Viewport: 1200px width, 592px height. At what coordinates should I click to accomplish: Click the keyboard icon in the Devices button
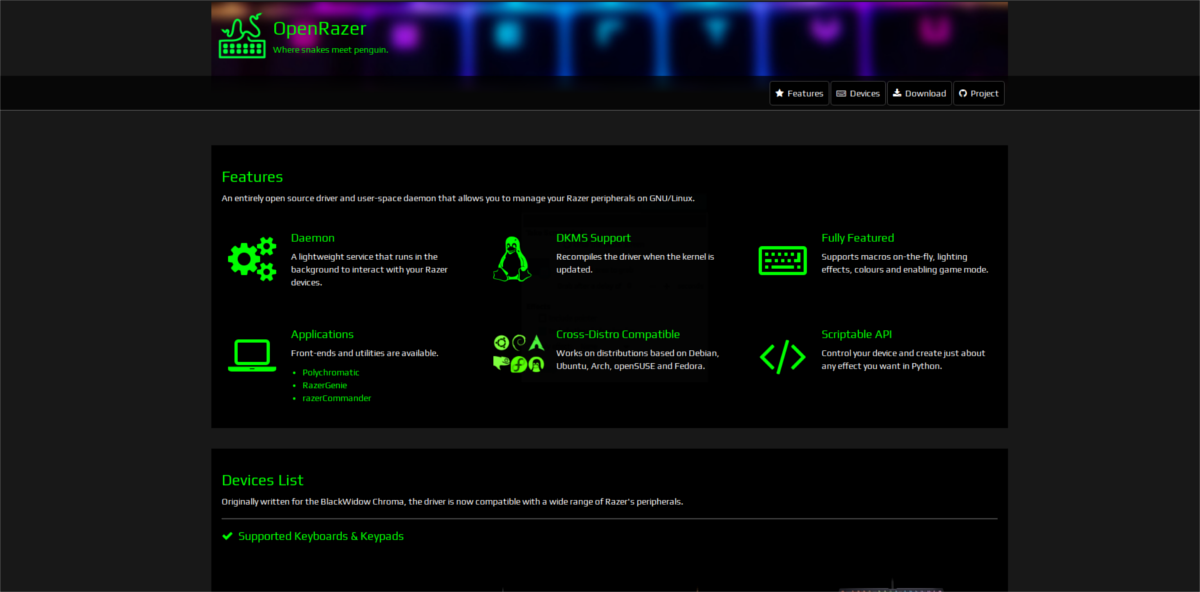(841, 92)
